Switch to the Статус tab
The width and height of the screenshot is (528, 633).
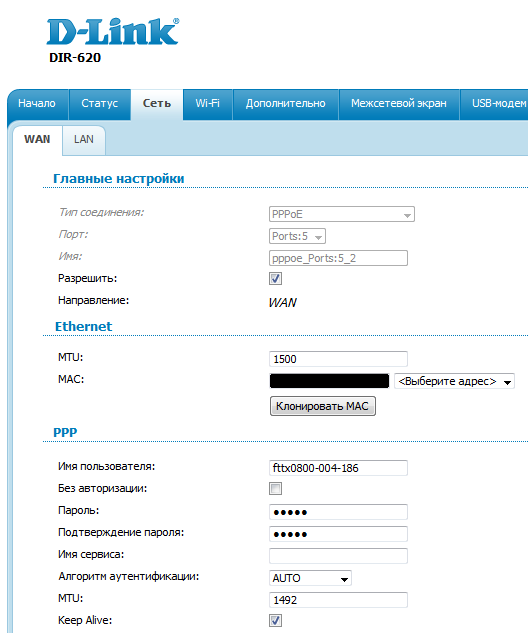(x=100, y=103)
